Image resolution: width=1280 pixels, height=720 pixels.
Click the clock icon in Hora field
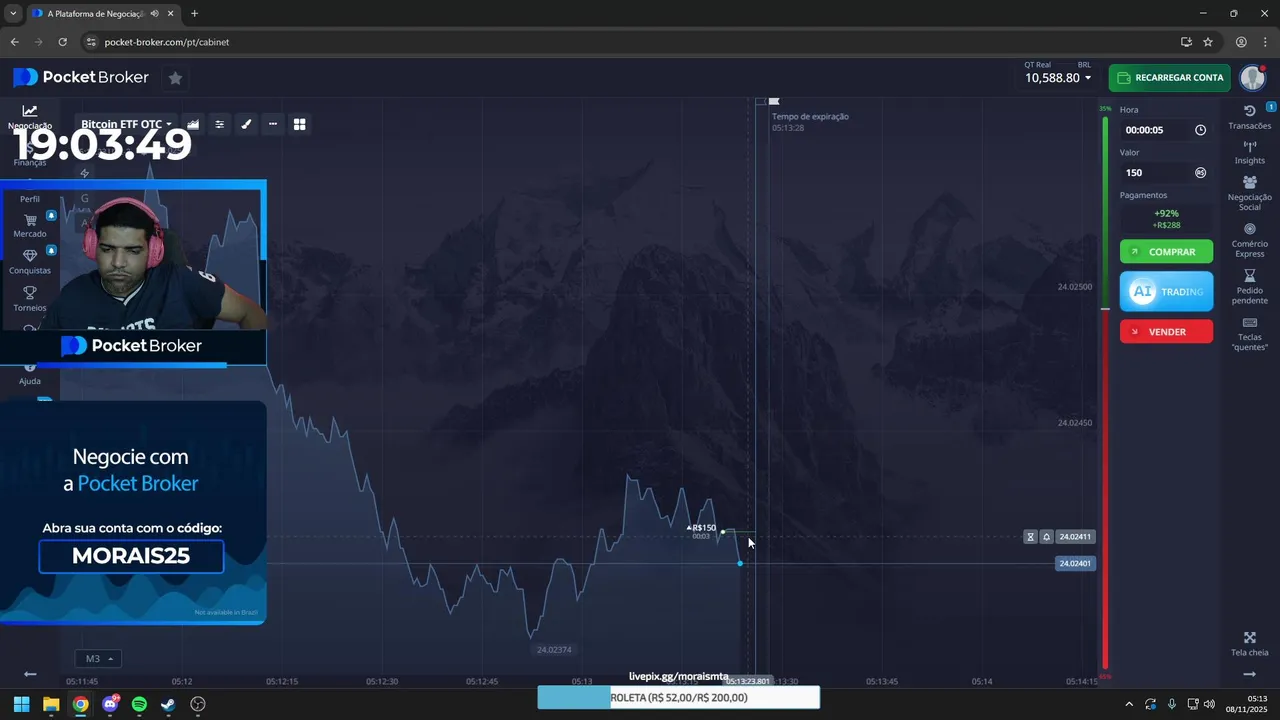pos(1200,130)
